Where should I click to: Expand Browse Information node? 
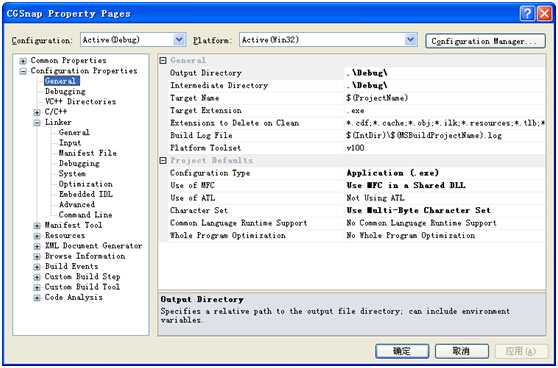click(x=37, y=256)
